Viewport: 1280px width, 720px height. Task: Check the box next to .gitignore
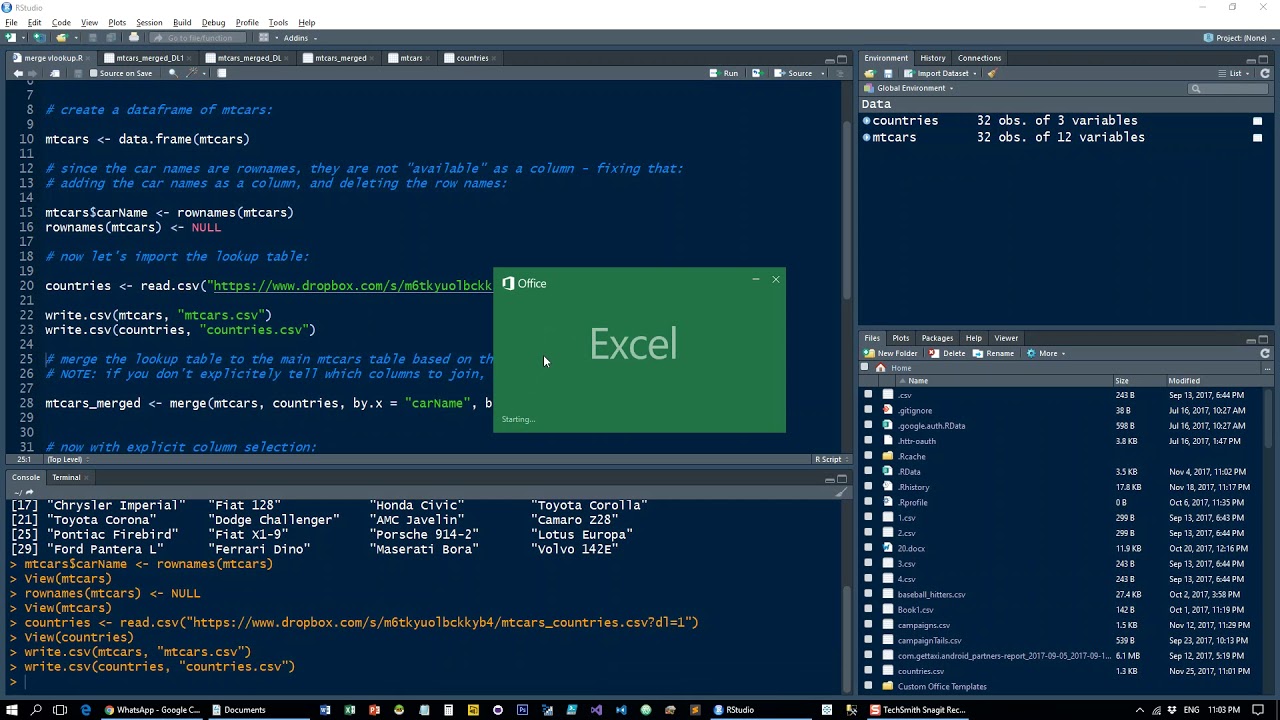click(868, 410)
